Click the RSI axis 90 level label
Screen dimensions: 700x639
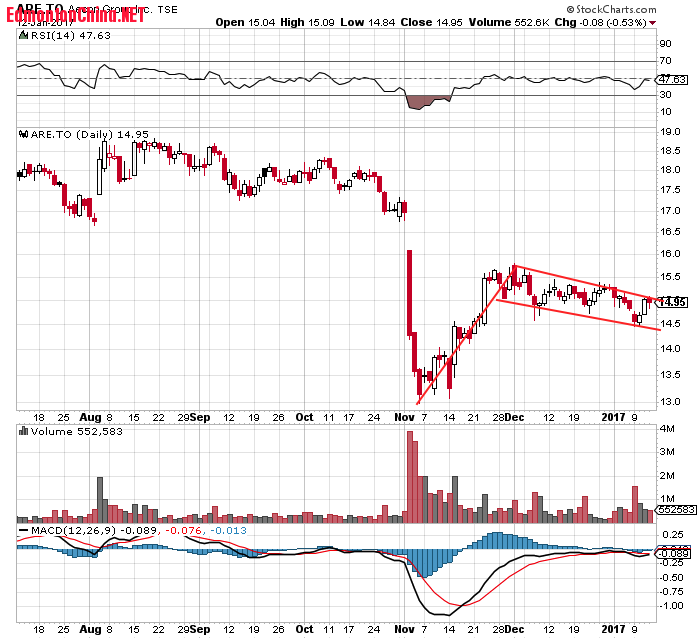[x=665, y=43]
